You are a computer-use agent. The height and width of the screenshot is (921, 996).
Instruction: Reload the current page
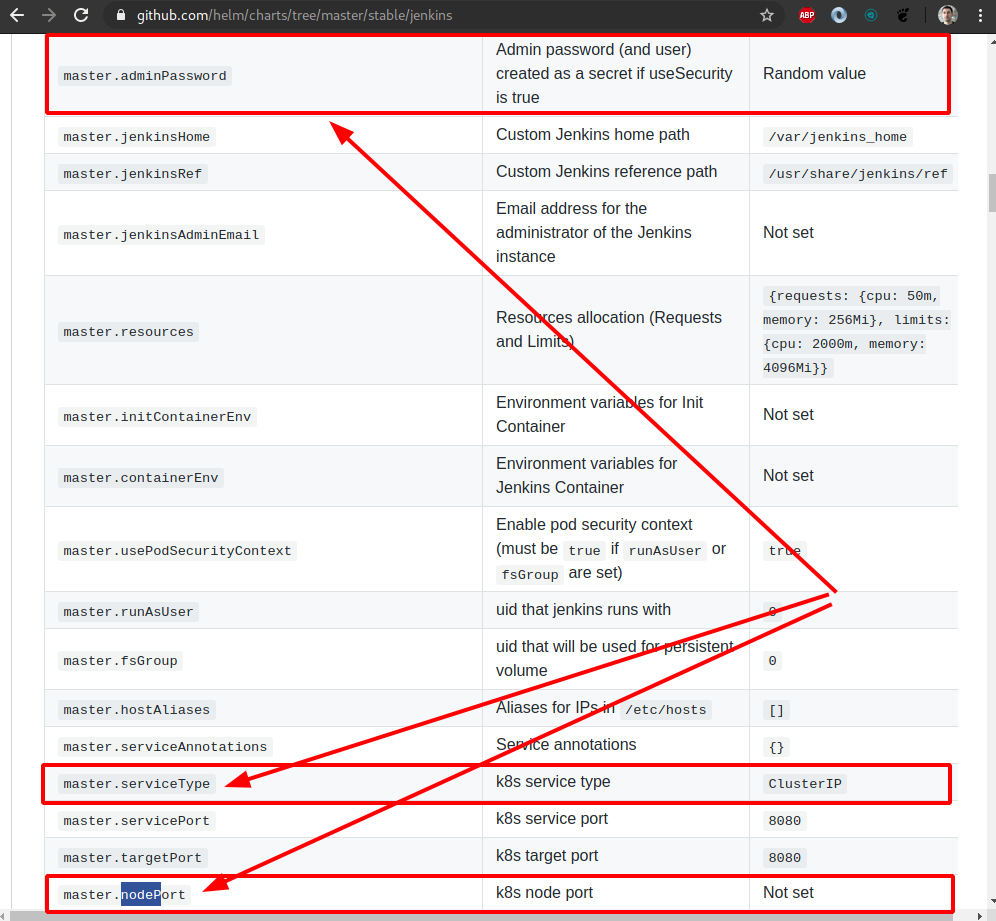click(81, 15)
